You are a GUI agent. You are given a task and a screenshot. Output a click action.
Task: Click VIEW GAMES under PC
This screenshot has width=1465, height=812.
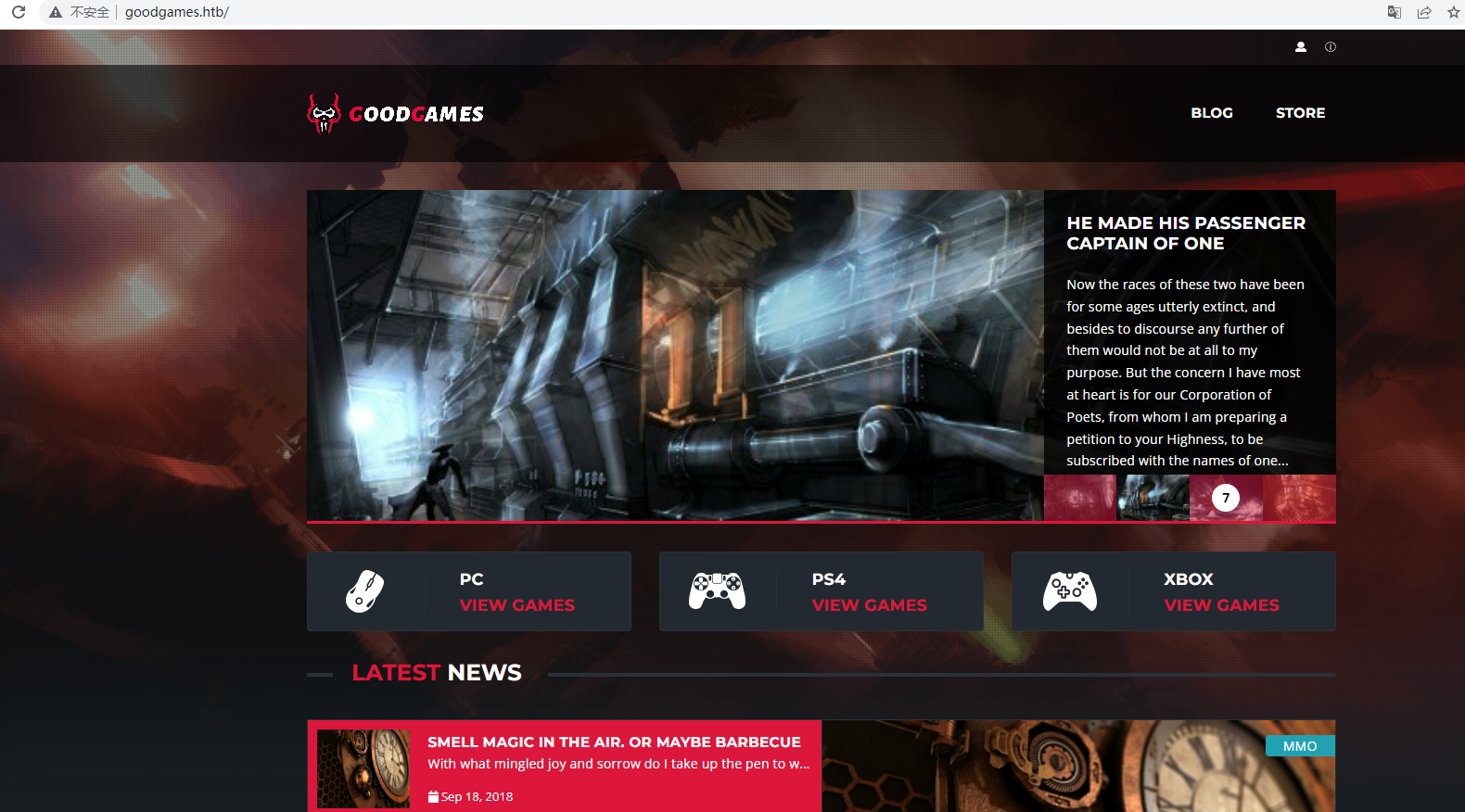[517, 605]
